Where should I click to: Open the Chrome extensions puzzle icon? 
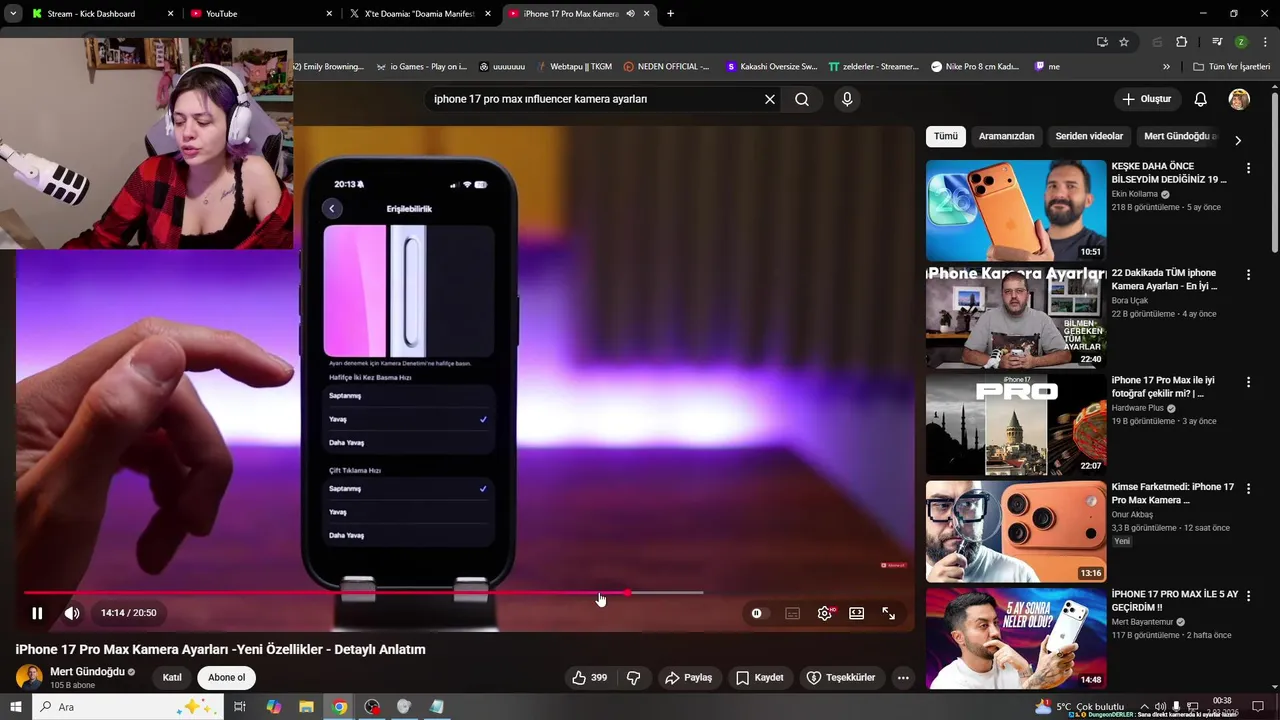[x=1182, y=42]
